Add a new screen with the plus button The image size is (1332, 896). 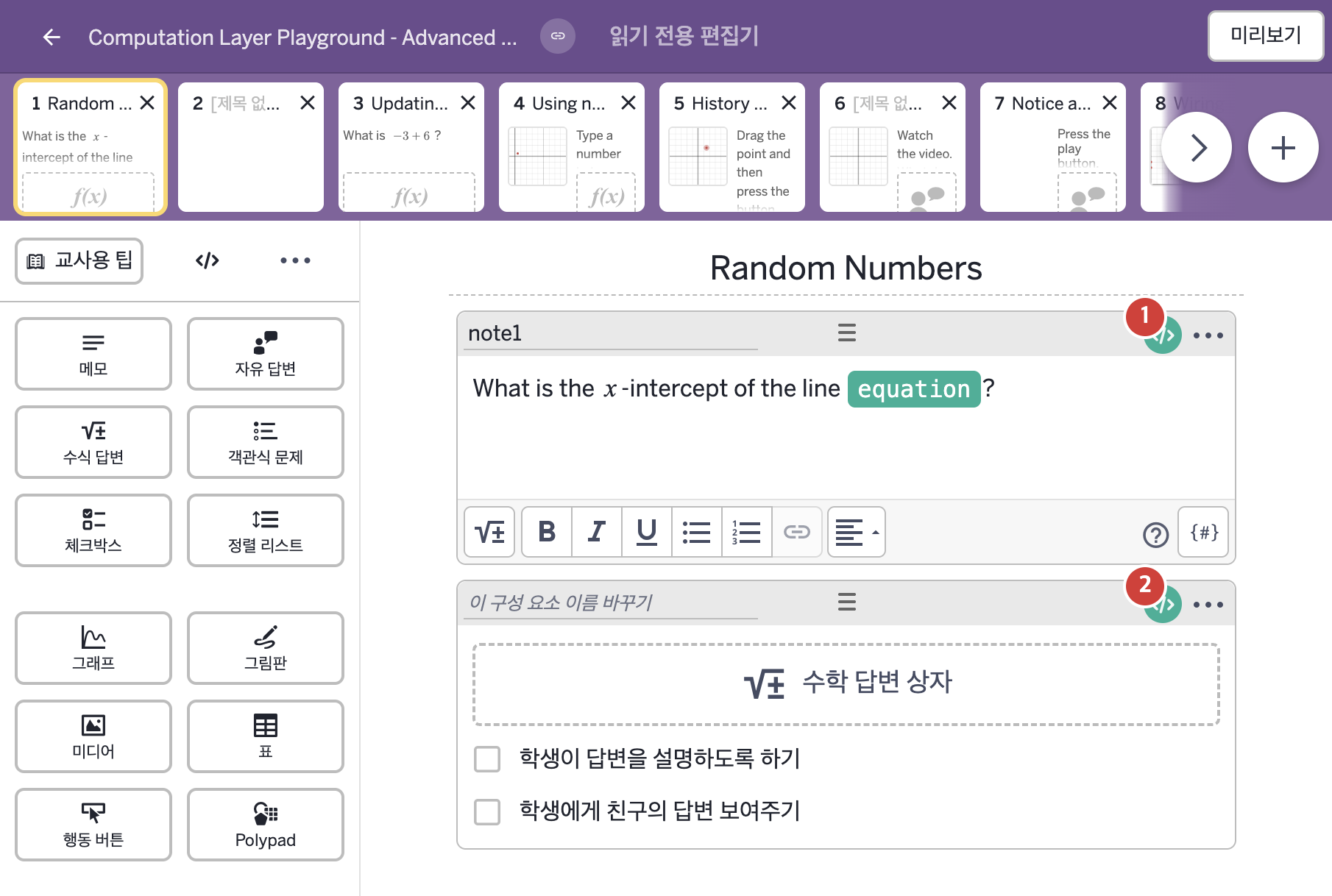(x=1283, y=147)
